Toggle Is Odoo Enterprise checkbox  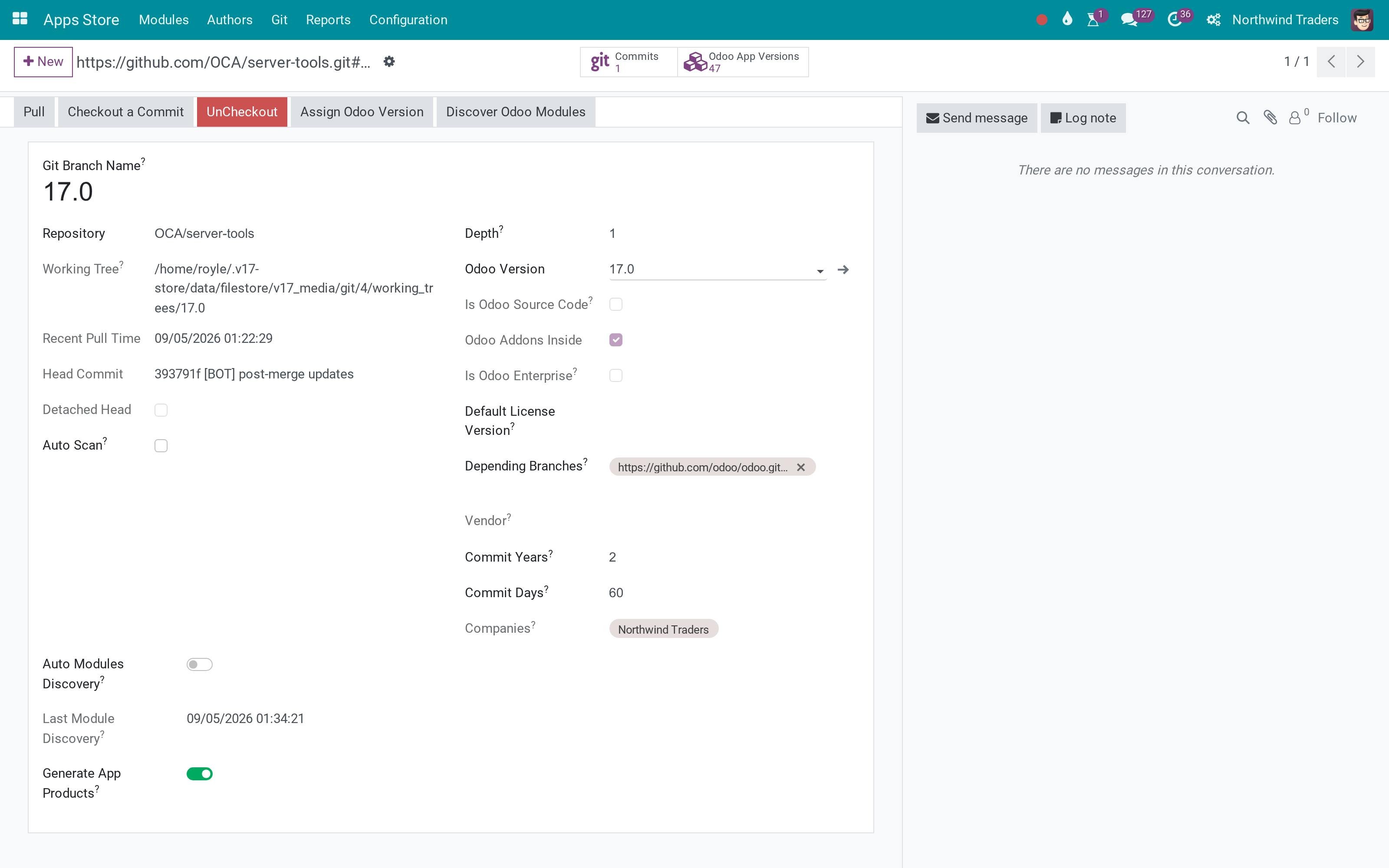pos(616,375)
